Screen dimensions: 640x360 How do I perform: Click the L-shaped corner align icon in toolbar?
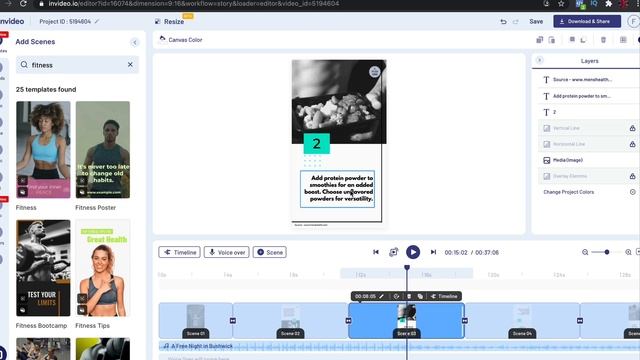coord(583,40)
